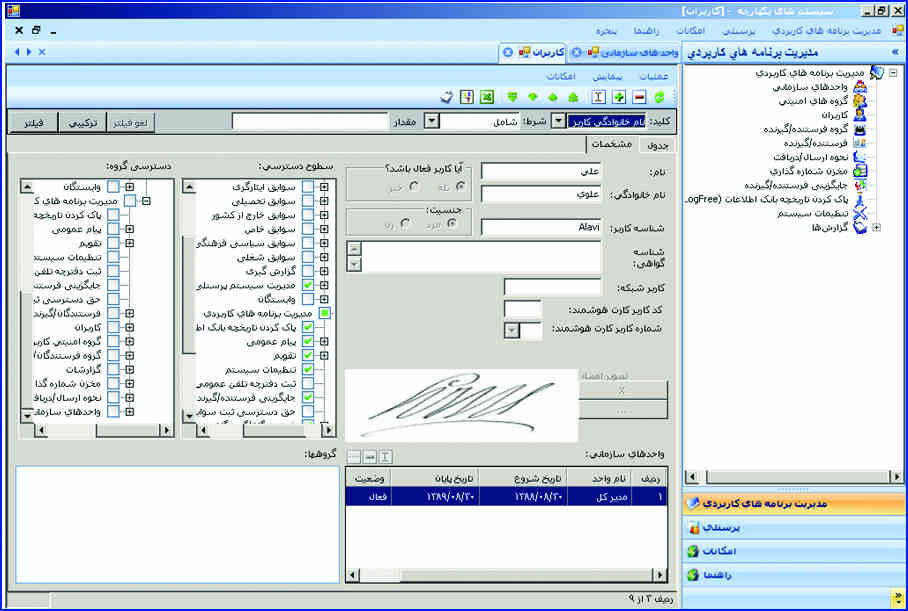Click the small edit icon above the organizational units table
Screen dimensions: 908x611
click(386, 457)
